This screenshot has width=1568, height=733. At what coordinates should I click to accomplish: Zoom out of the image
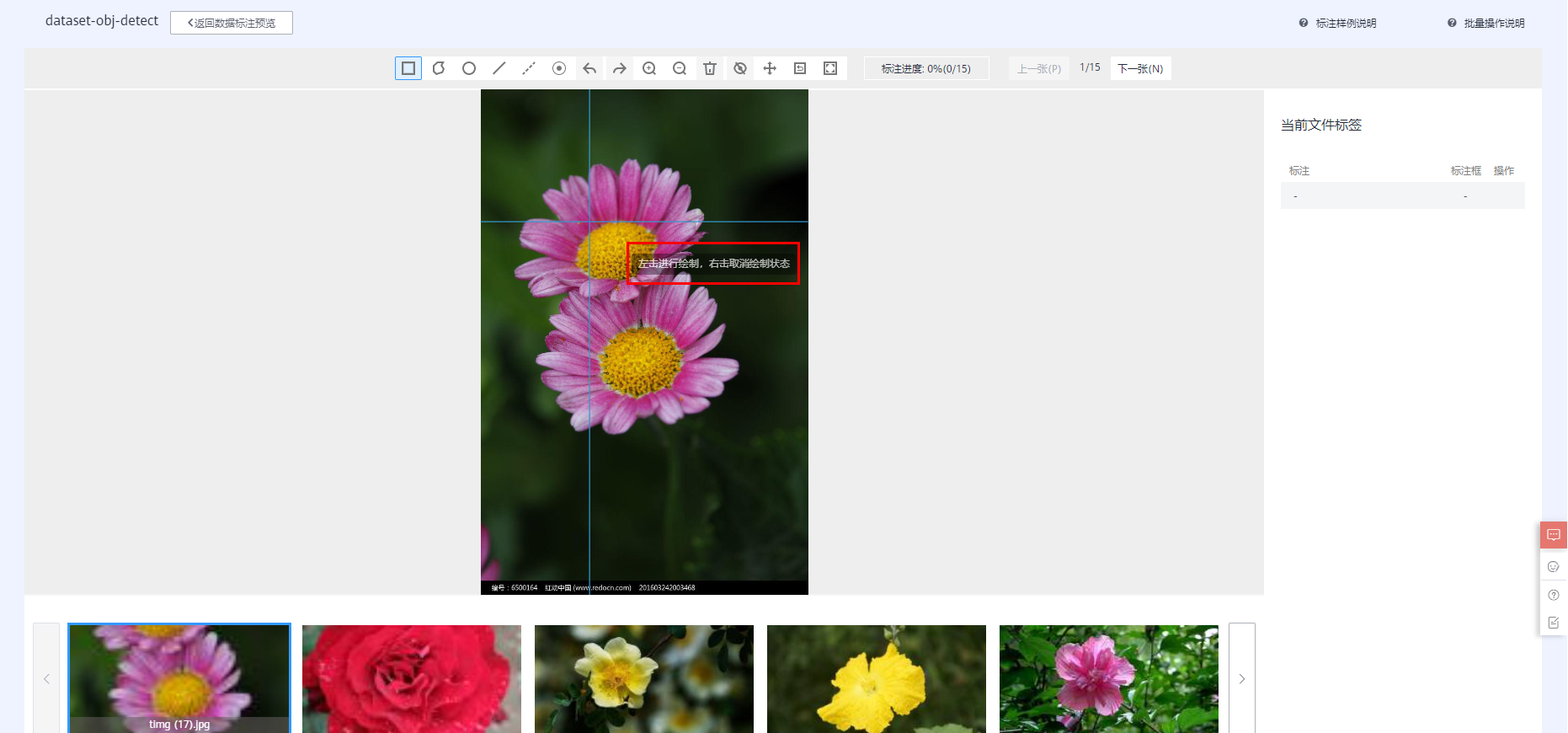[x=680, y=68]
